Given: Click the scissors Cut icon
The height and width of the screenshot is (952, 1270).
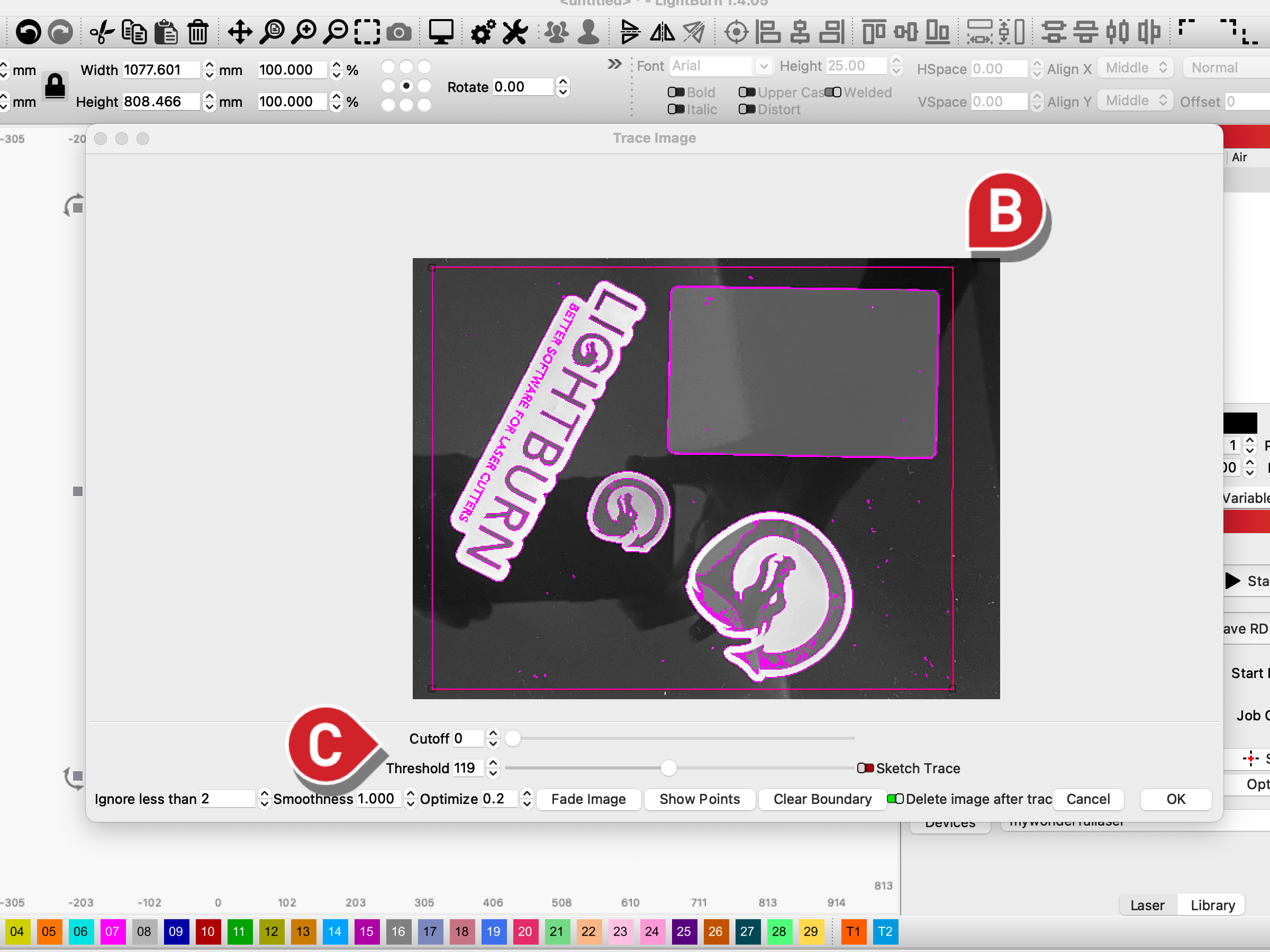Looking at the screenshot, I should coord(102,32).
